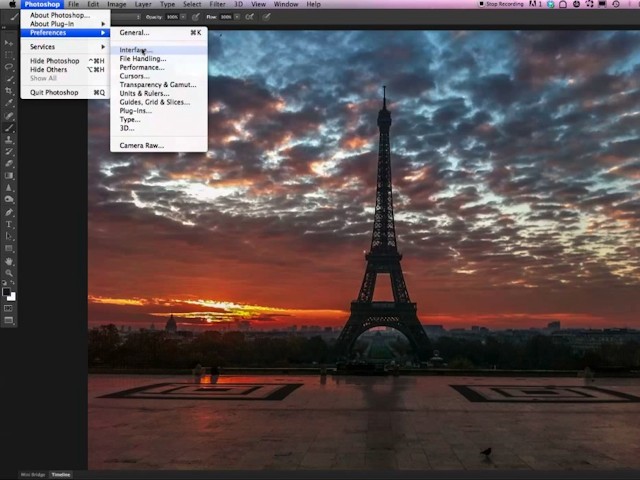Open Plug-Ins preferences
Screen dimensions: 640x480
point(159,111)
